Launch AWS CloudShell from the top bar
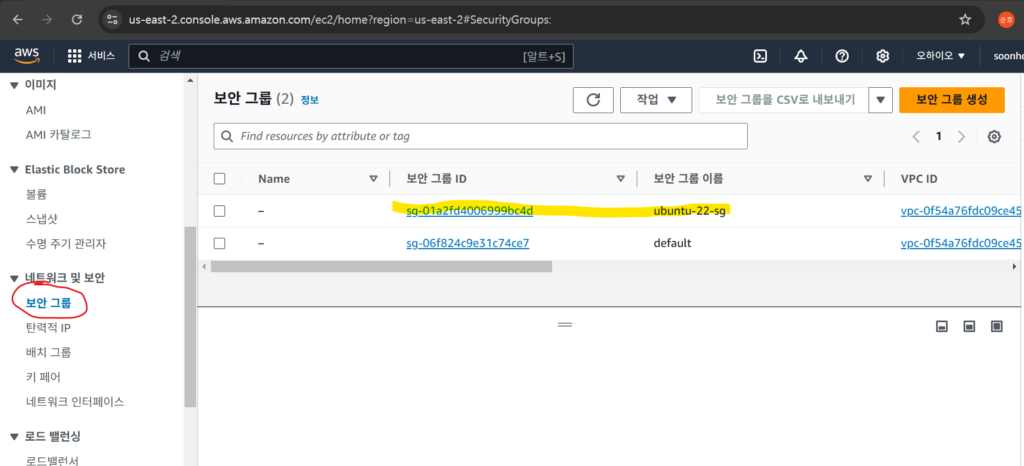This screenshot has width=1024, height=466. pyautogui.click(x=760, y=56)
